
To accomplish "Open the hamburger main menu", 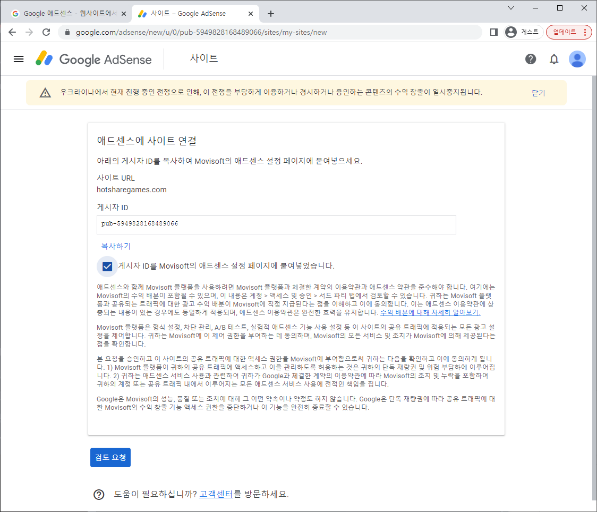I will 19,59.
